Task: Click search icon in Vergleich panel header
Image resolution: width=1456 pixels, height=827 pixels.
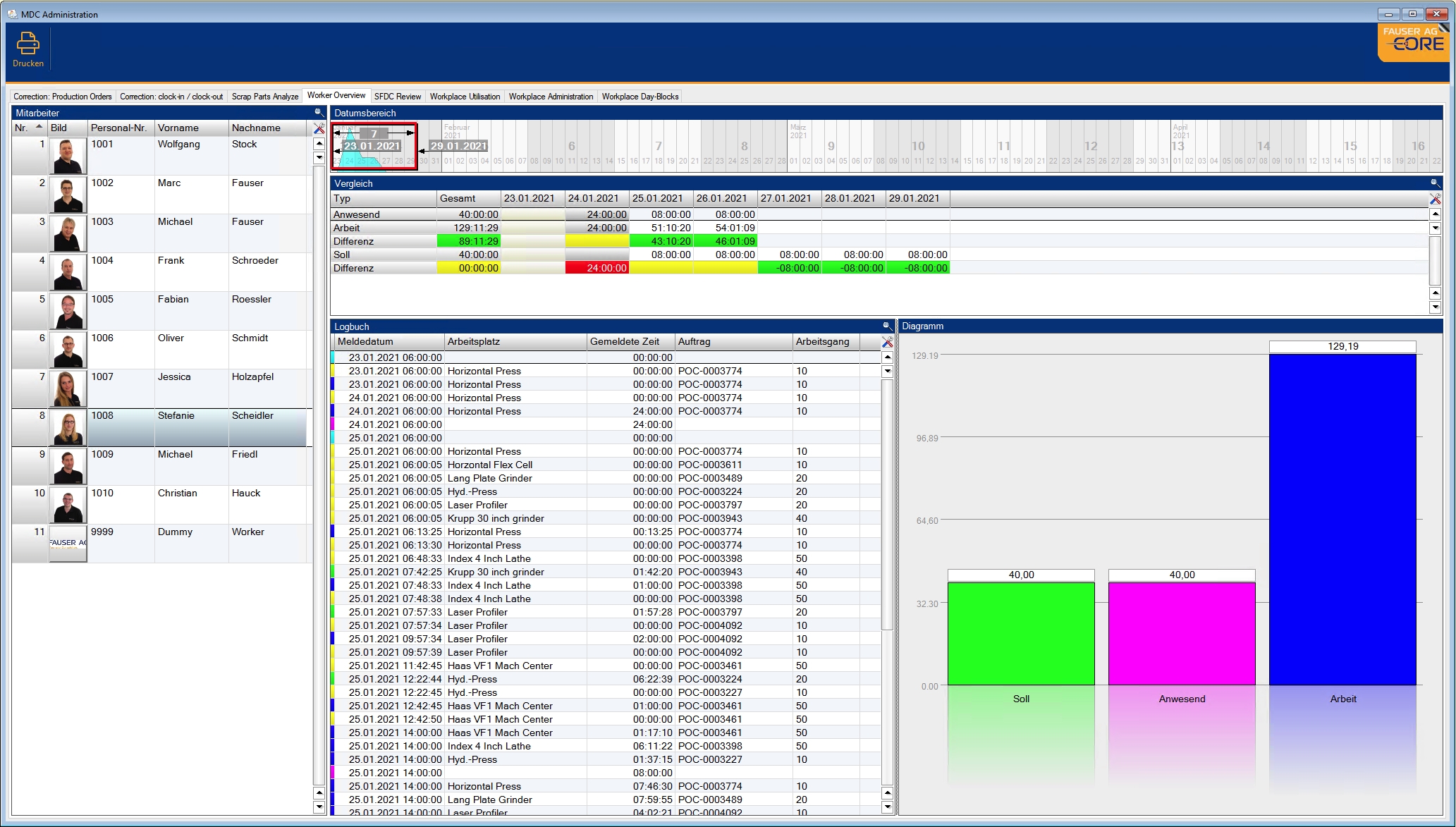Action: point(1434,183)
